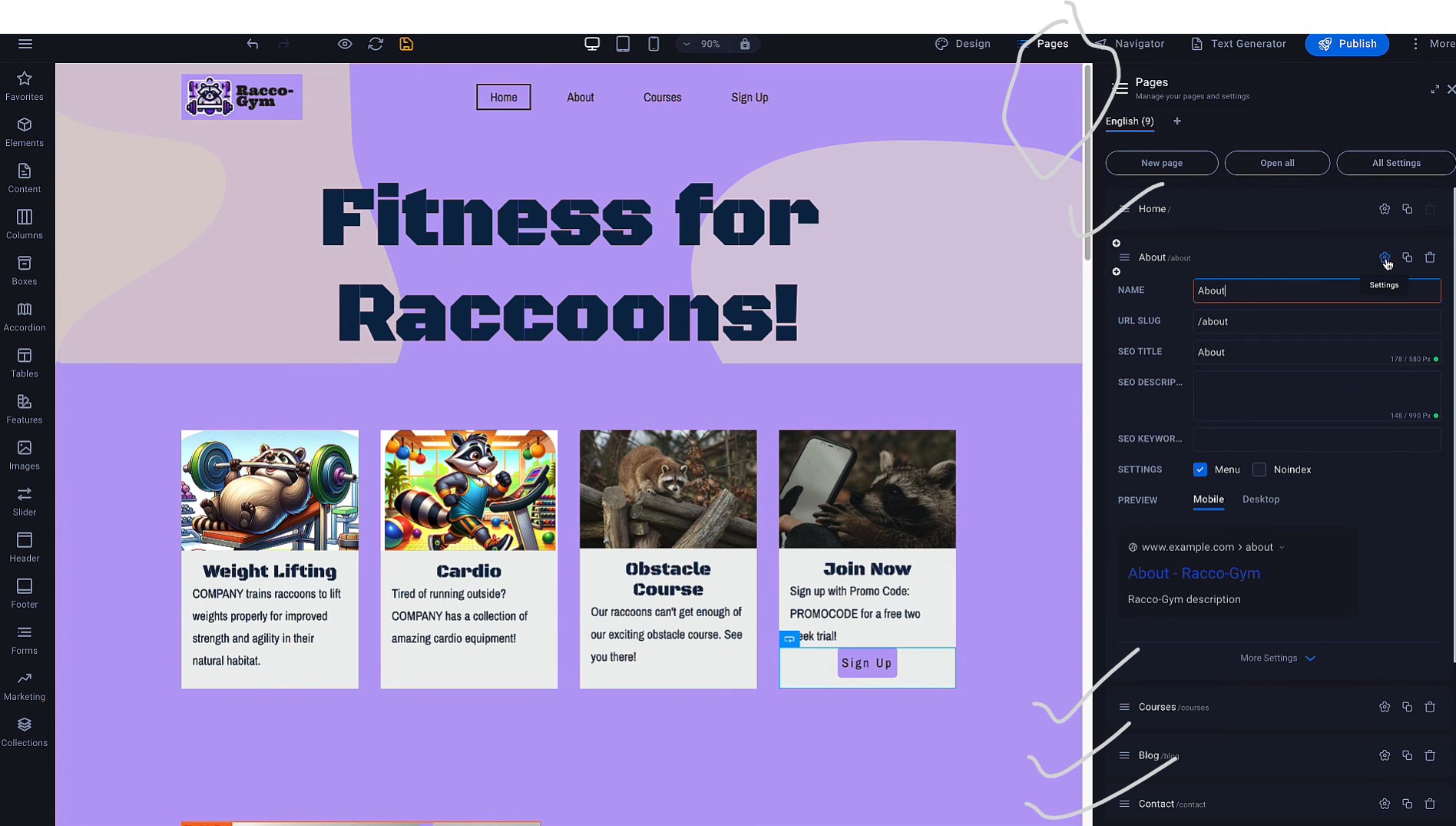This screenshot has width=1456, height=826.
Task: Open the Elements panel
Action: pos(25,132)
